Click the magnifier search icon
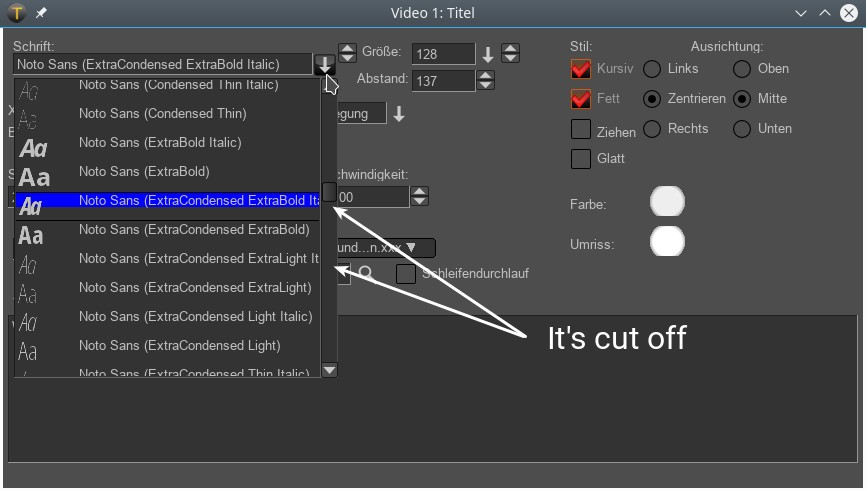This screenshot has height=490, width=866. pos(367,273)
